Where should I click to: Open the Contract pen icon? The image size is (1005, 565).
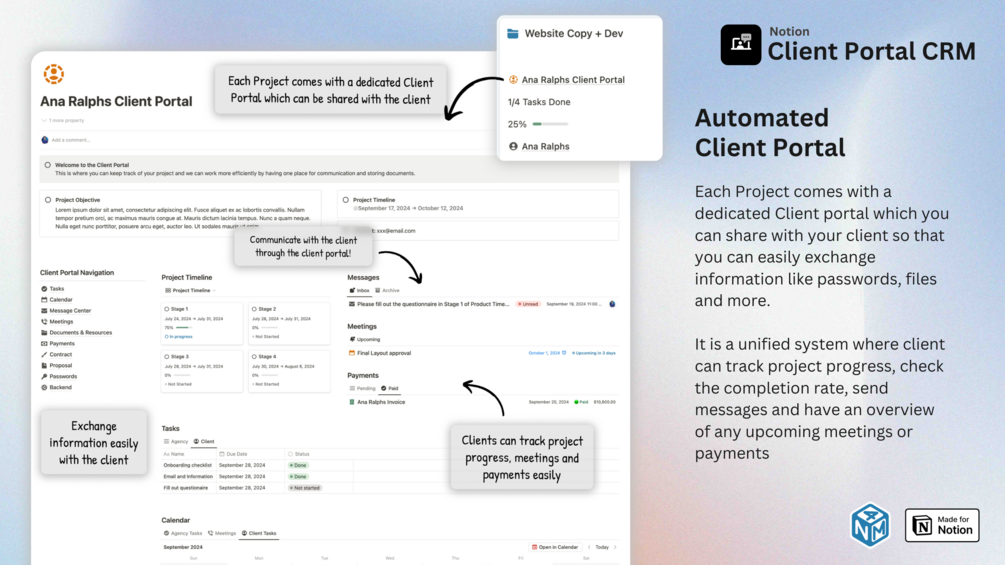[x=44, y=354]
